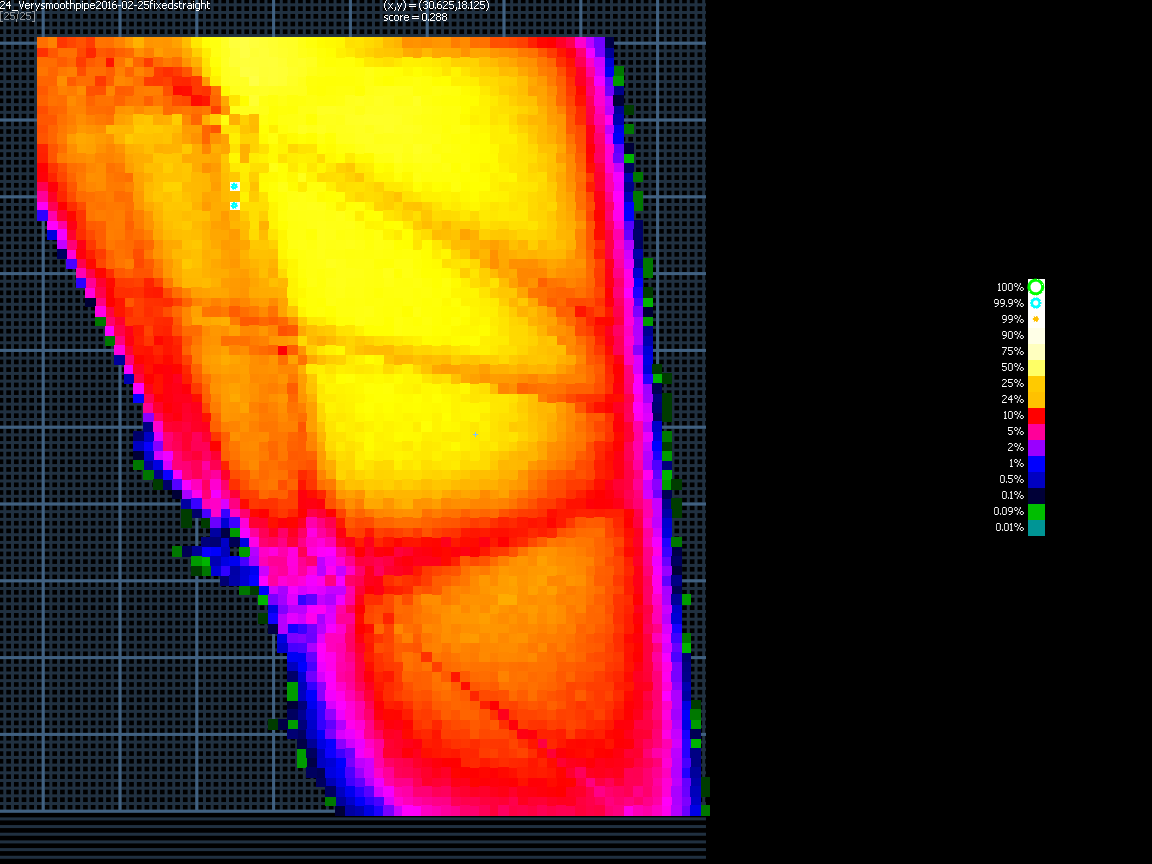Select the red 10% legend swatch
The width and height of the screenshot is (1152, 864).
click(x=1036, y=415)
